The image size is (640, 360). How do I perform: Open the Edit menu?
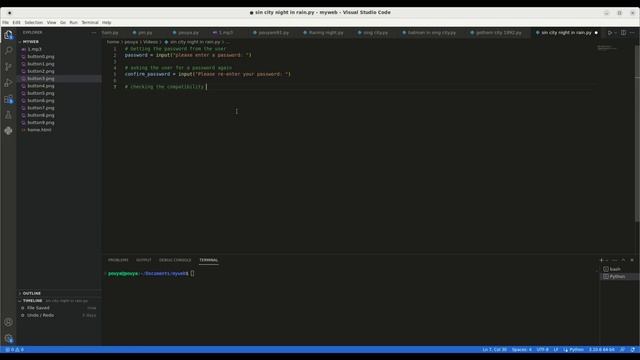click(x=16, y=22)
